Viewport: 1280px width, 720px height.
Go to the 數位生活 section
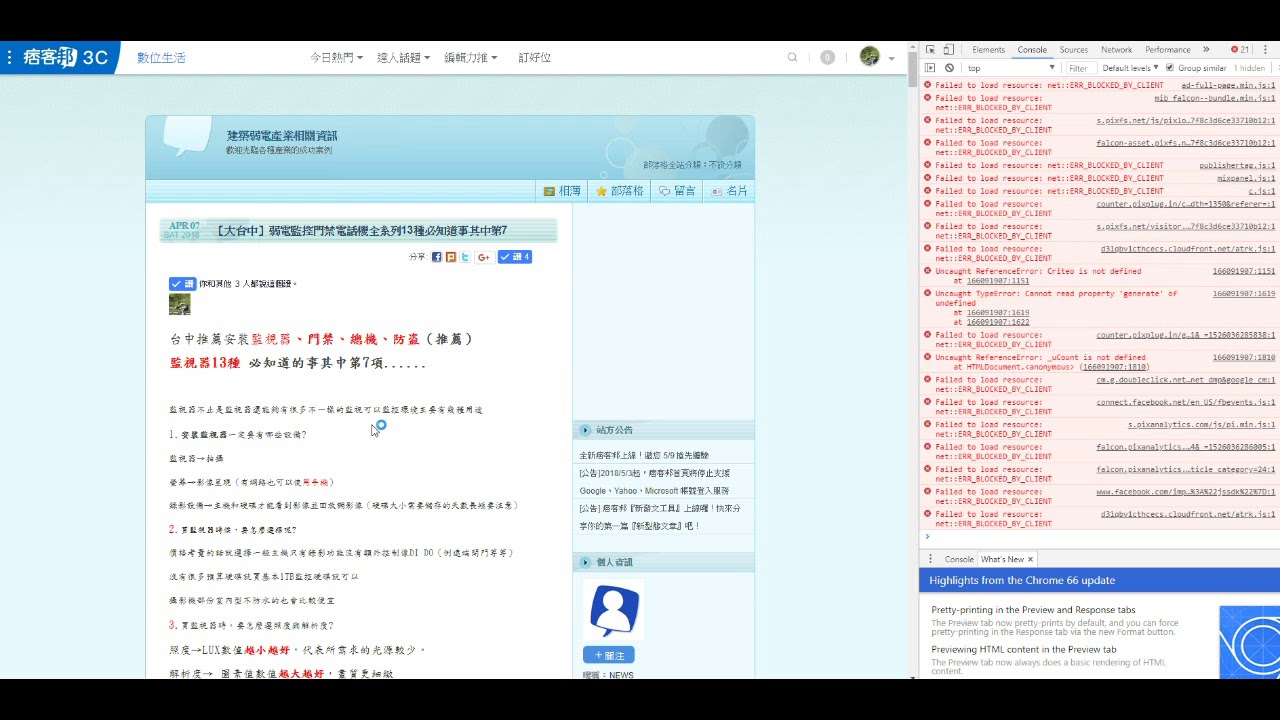[x=161, y=58]
